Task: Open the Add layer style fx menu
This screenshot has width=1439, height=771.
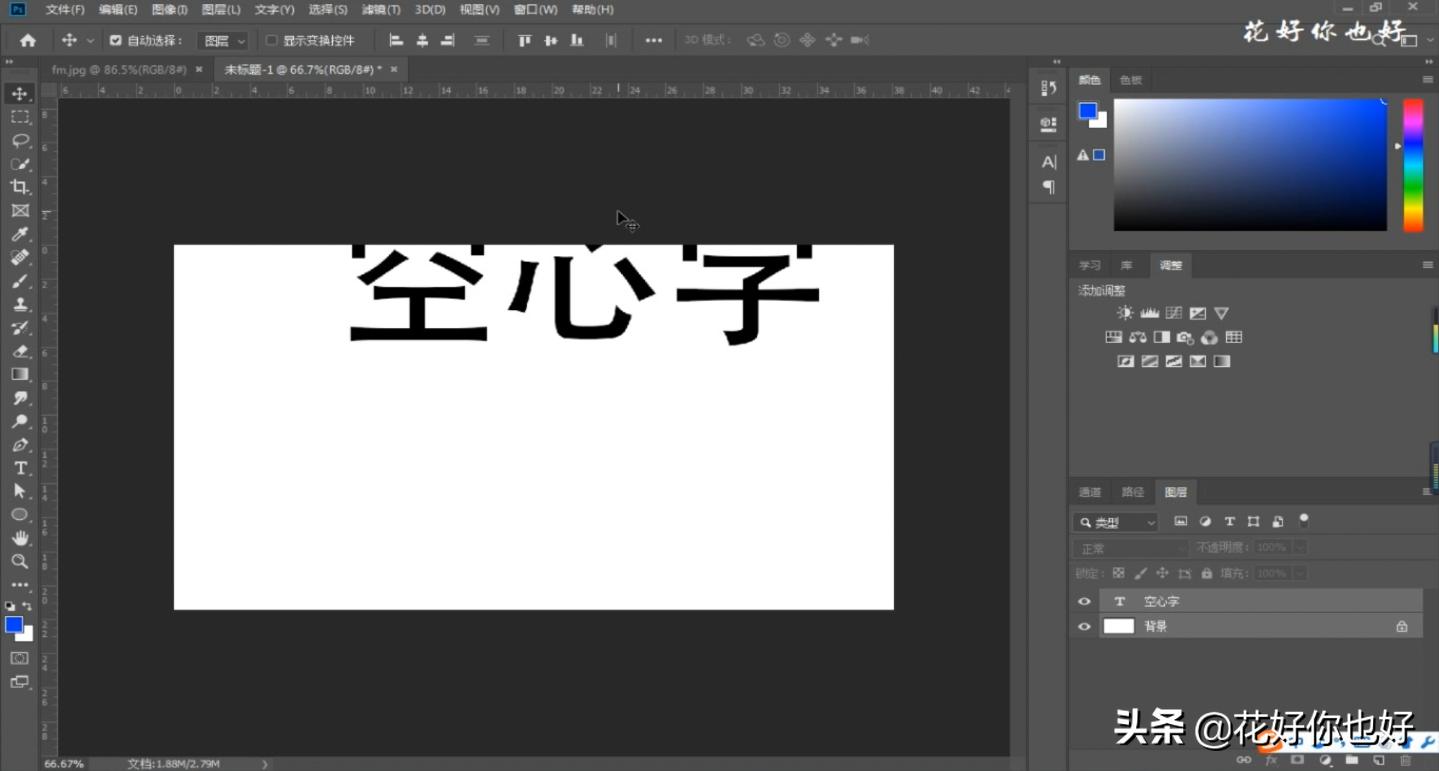Action: pyautogui.click(x=1271, y=760)
